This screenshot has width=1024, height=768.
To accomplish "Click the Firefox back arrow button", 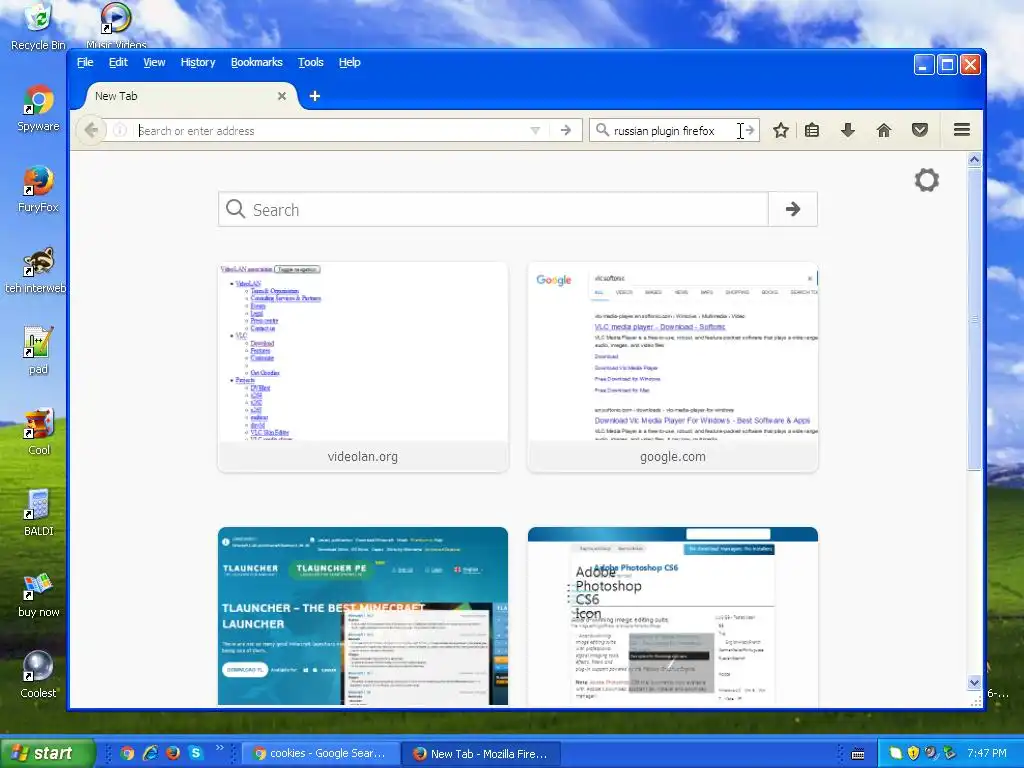I will point(91,130).
